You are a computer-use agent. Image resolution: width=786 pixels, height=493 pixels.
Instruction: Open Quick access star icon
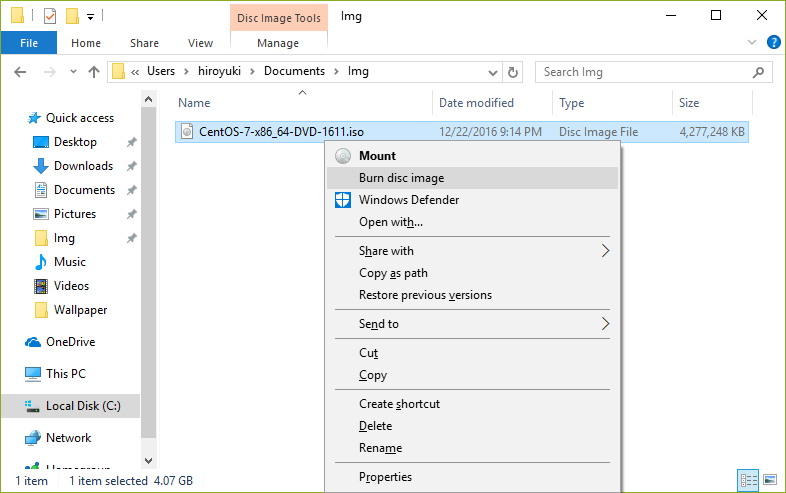[x=34, y=118]
